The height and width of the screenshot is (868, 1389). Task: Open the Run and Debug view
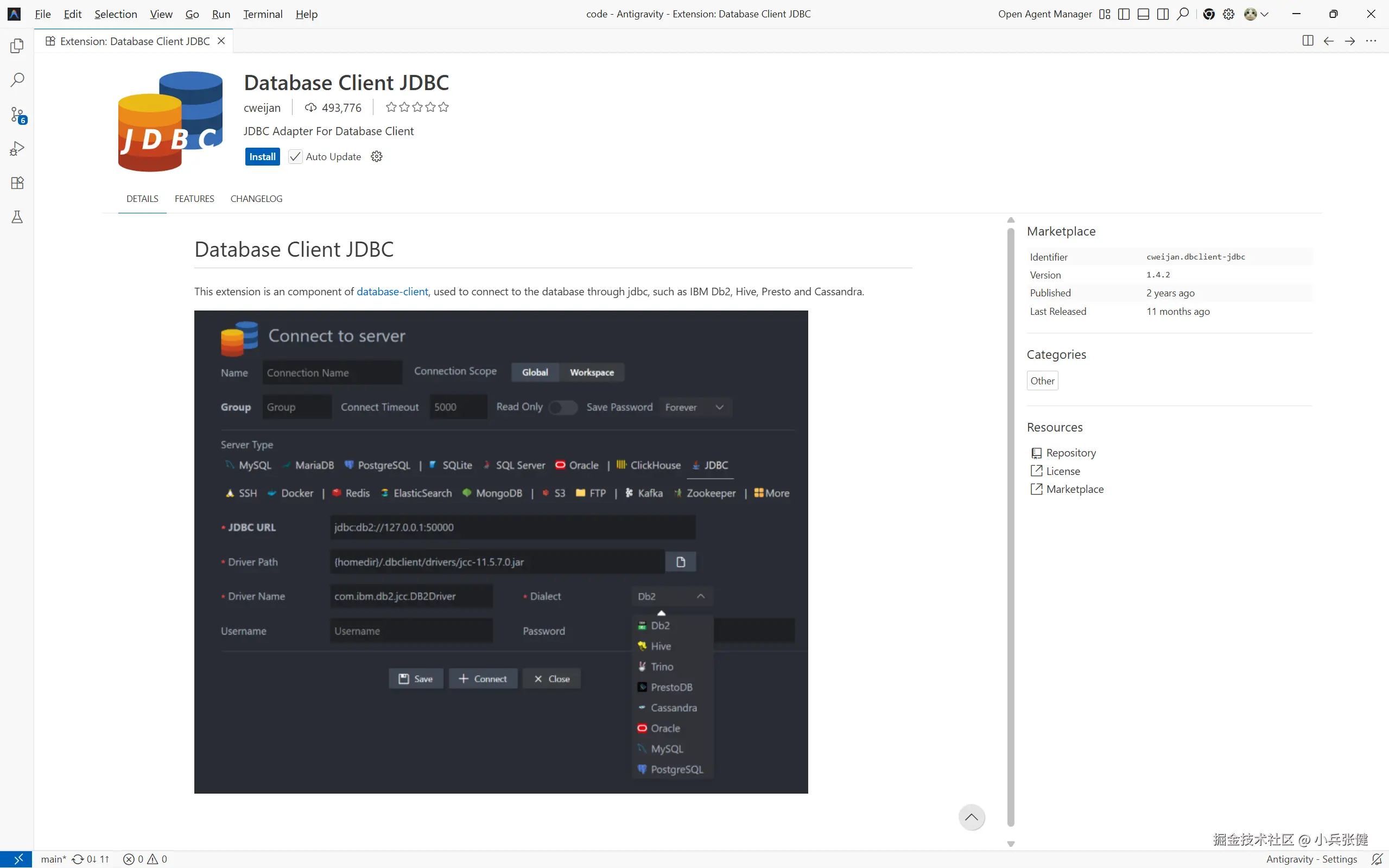click(17, 149)
